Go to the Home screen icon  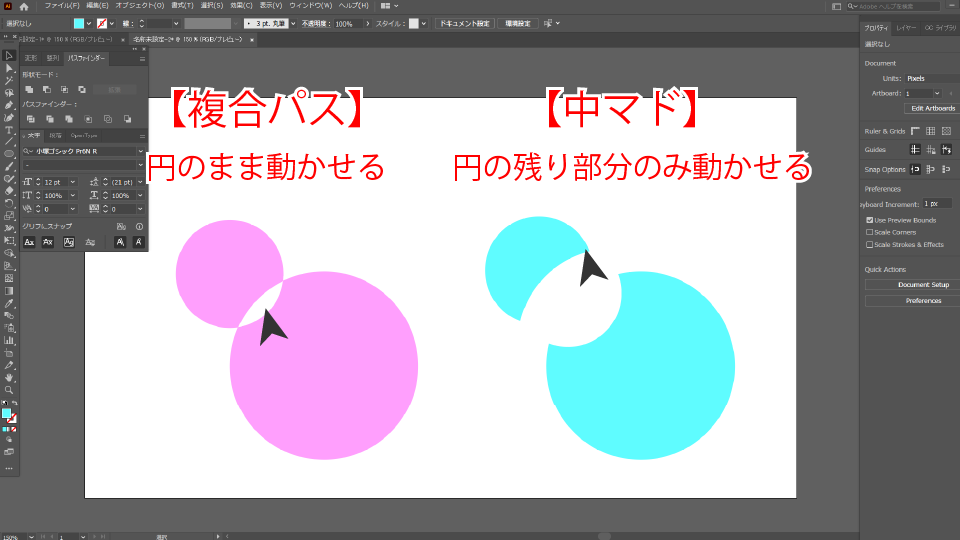pos(24,6)
